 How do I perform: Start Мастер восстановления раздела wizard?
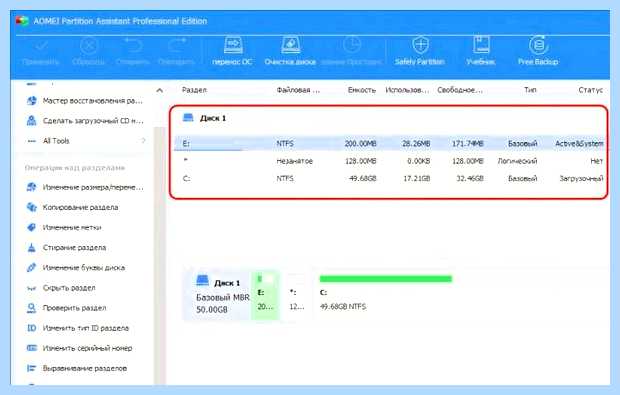pyautogui.click(x=84, y=101)
